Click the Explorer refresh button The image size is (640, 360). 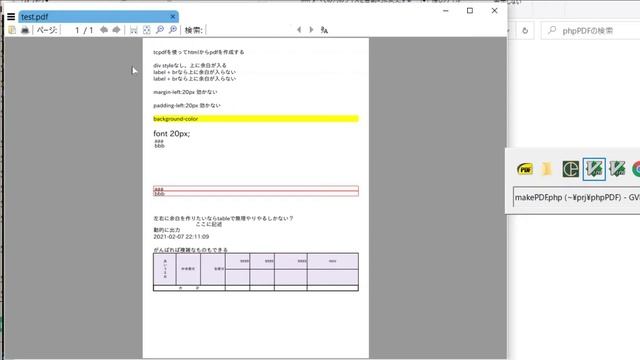525,31
